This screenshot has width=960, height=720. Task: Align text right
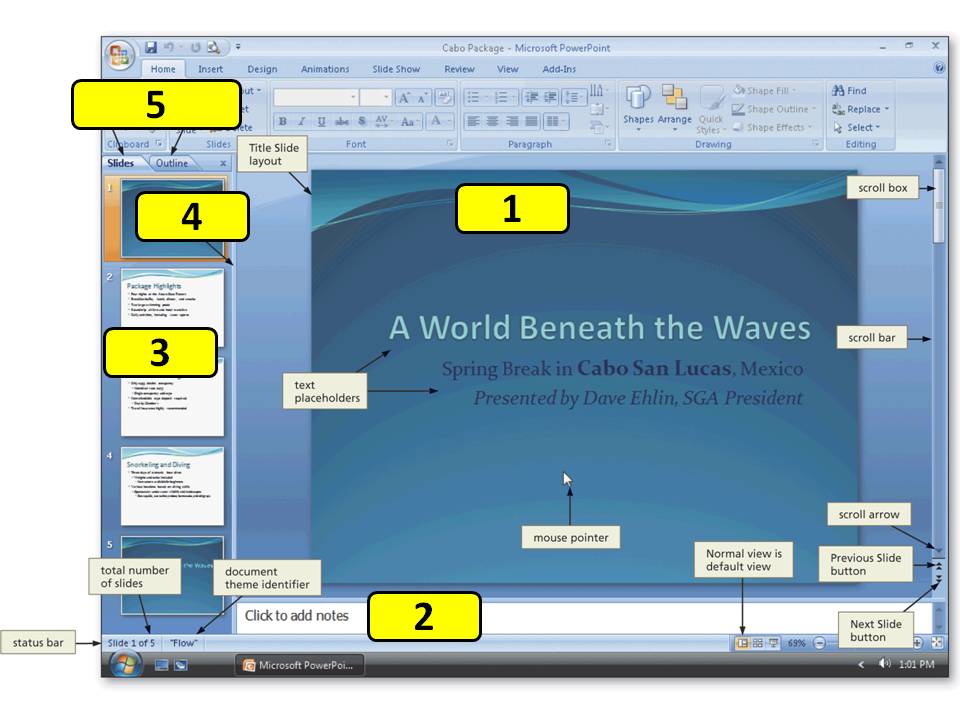(x=512, y=121)
